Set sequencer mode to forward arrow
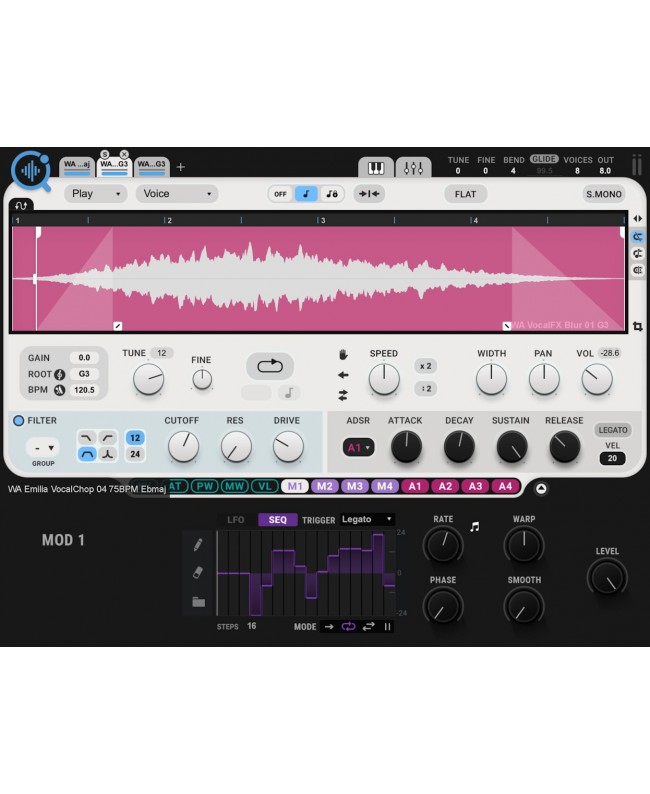Image resolution: width=650 pixels, height=794 pixels. [x=329, y=626]
